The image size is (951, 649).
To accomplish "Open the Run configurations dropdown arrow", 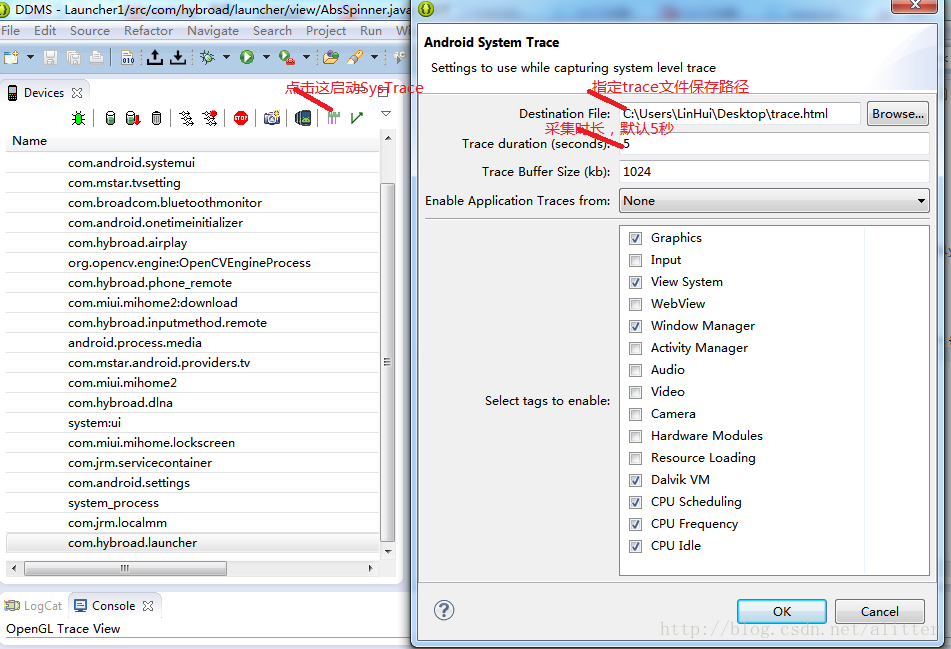I will 266,58.
